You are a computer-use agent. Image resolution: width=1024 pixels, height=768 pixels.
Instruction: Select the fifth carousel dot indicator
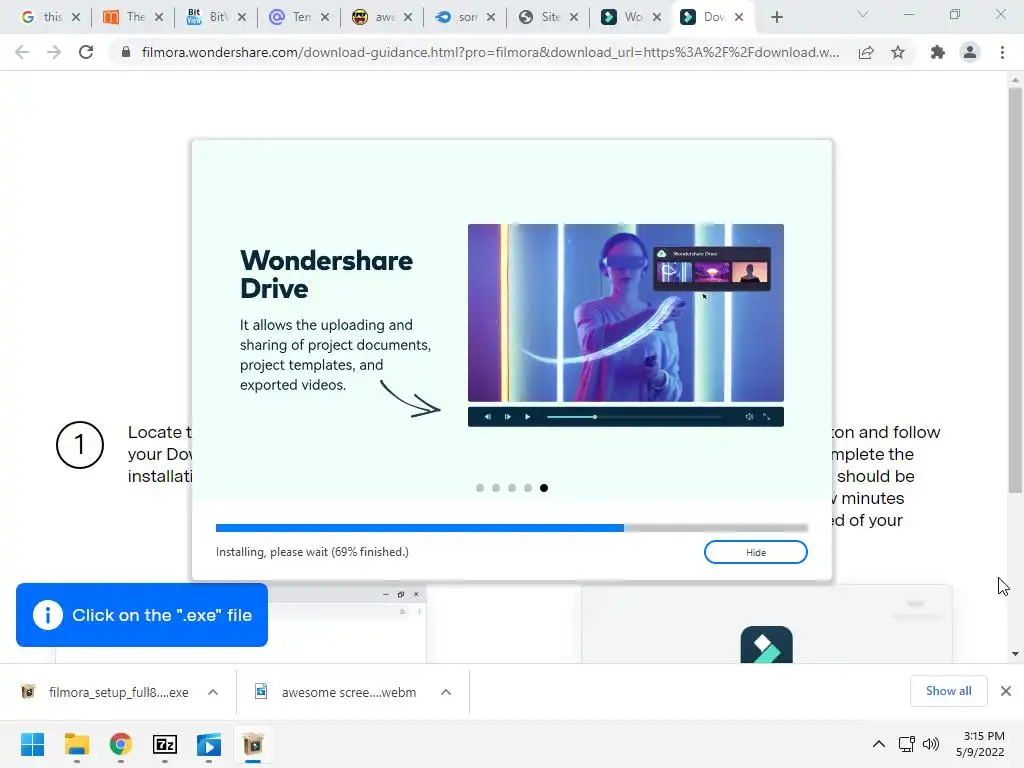(x=544, y=488)
